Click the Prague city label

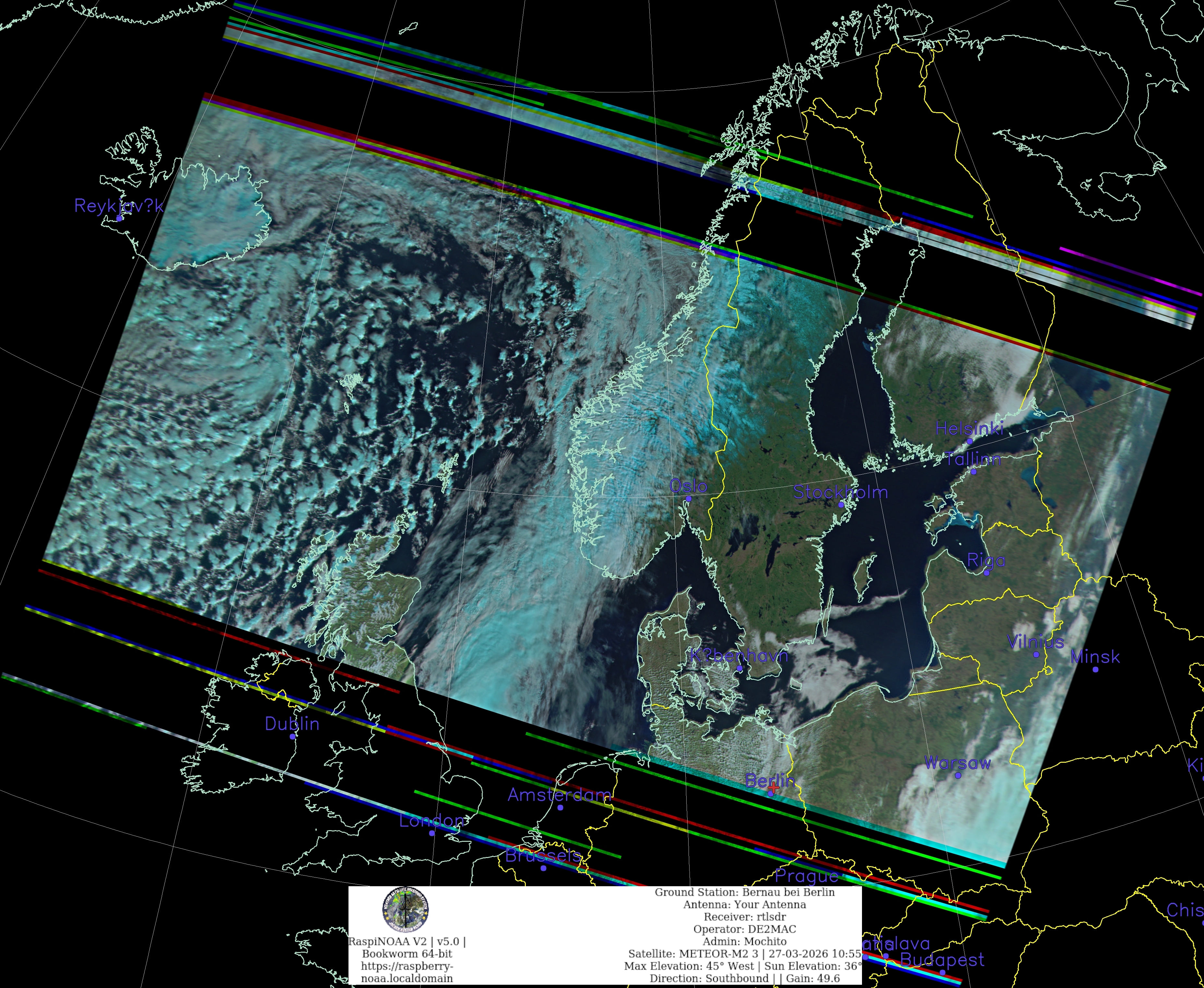pos(806,876)
